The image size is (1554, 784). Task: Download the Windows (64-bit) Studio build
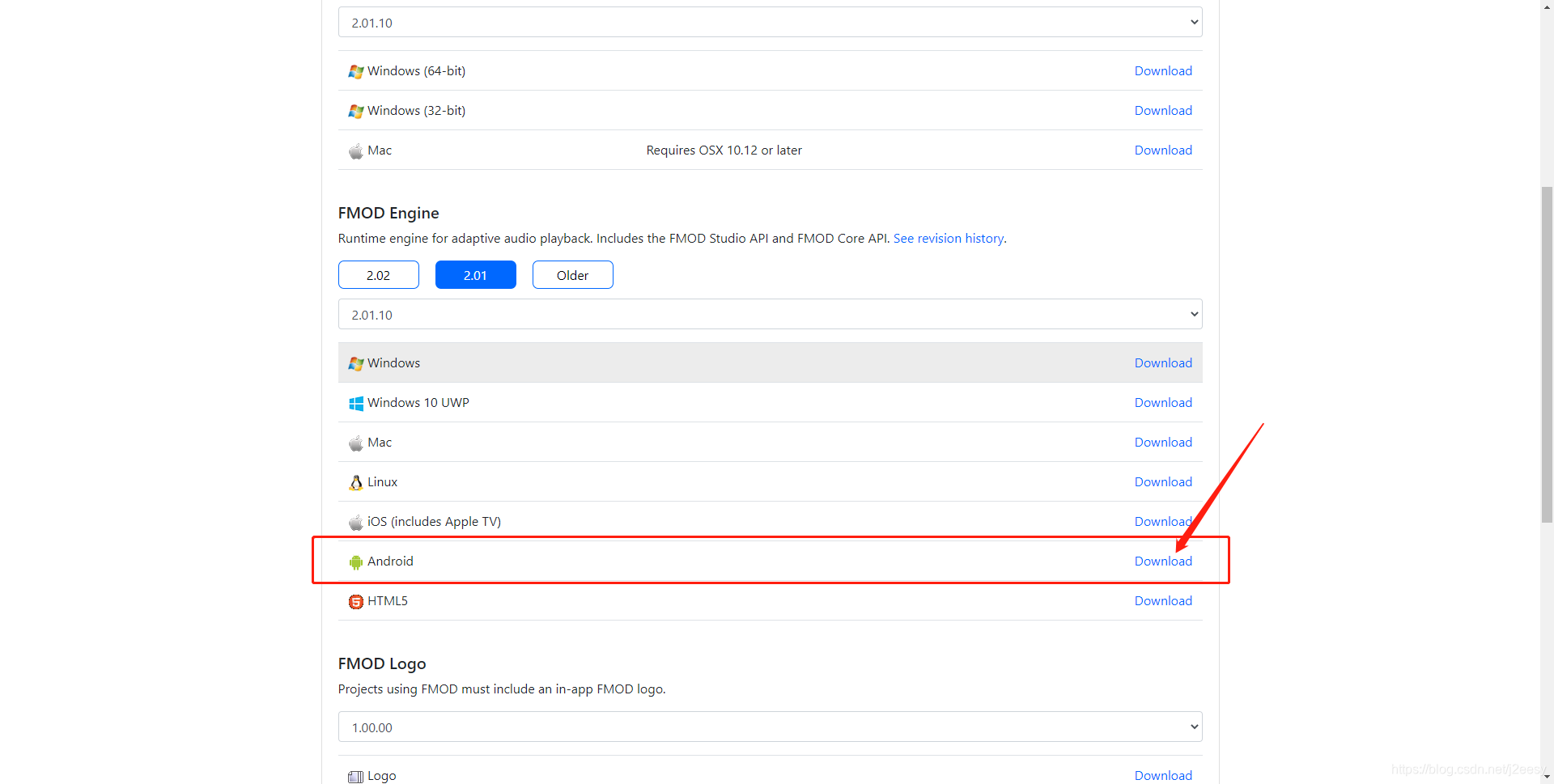point(1163,71)
